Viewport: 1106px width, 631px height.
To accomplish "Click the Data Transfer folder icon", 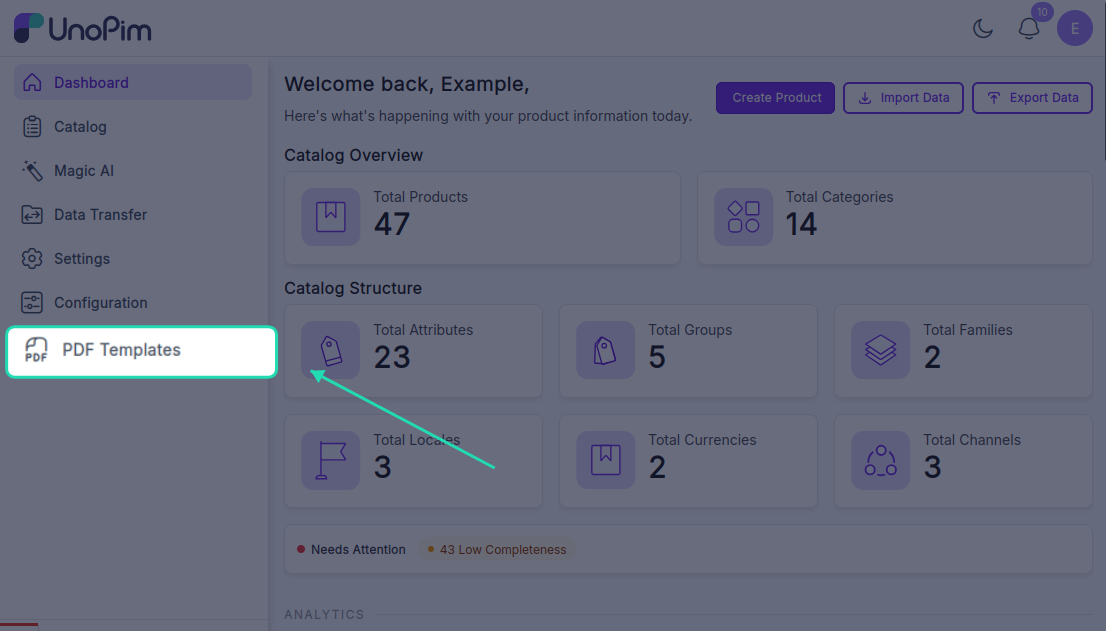I will click(x=32, y=214).
